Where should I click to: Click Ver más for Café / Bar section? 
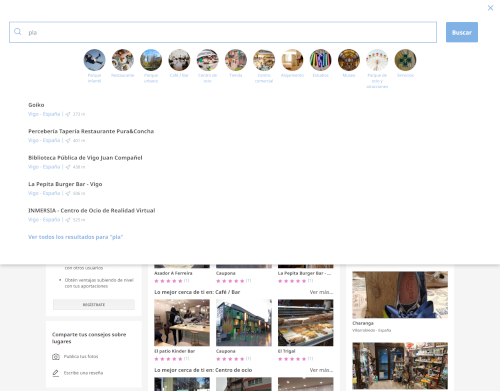pyautogui.click(x=321, y=292)
